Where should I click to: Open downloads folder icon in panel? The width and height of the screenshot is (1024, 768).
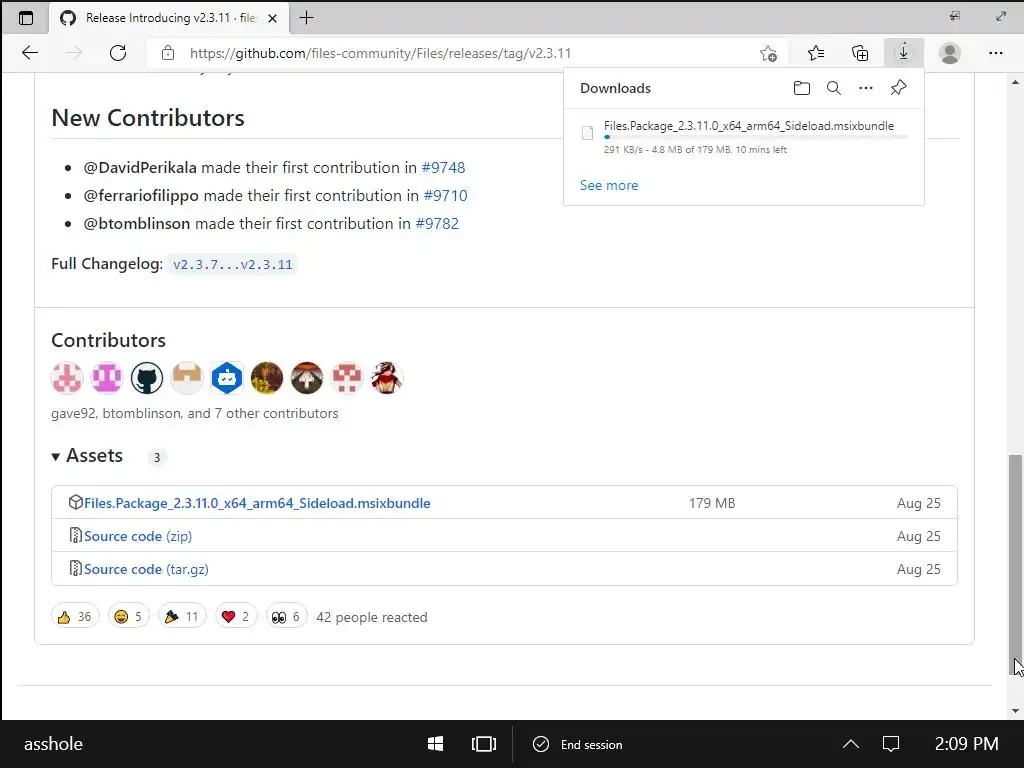point(801,88)
